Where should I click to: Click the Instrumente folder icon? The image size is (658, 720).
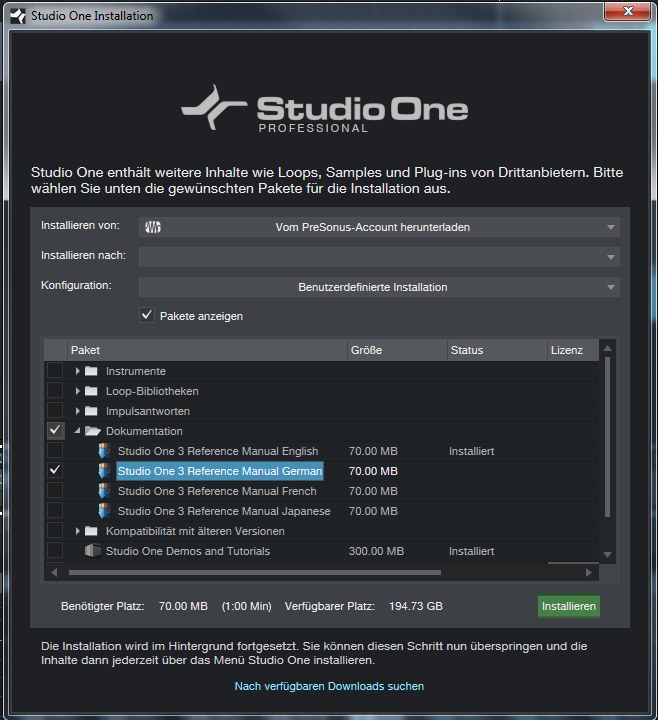91,371
